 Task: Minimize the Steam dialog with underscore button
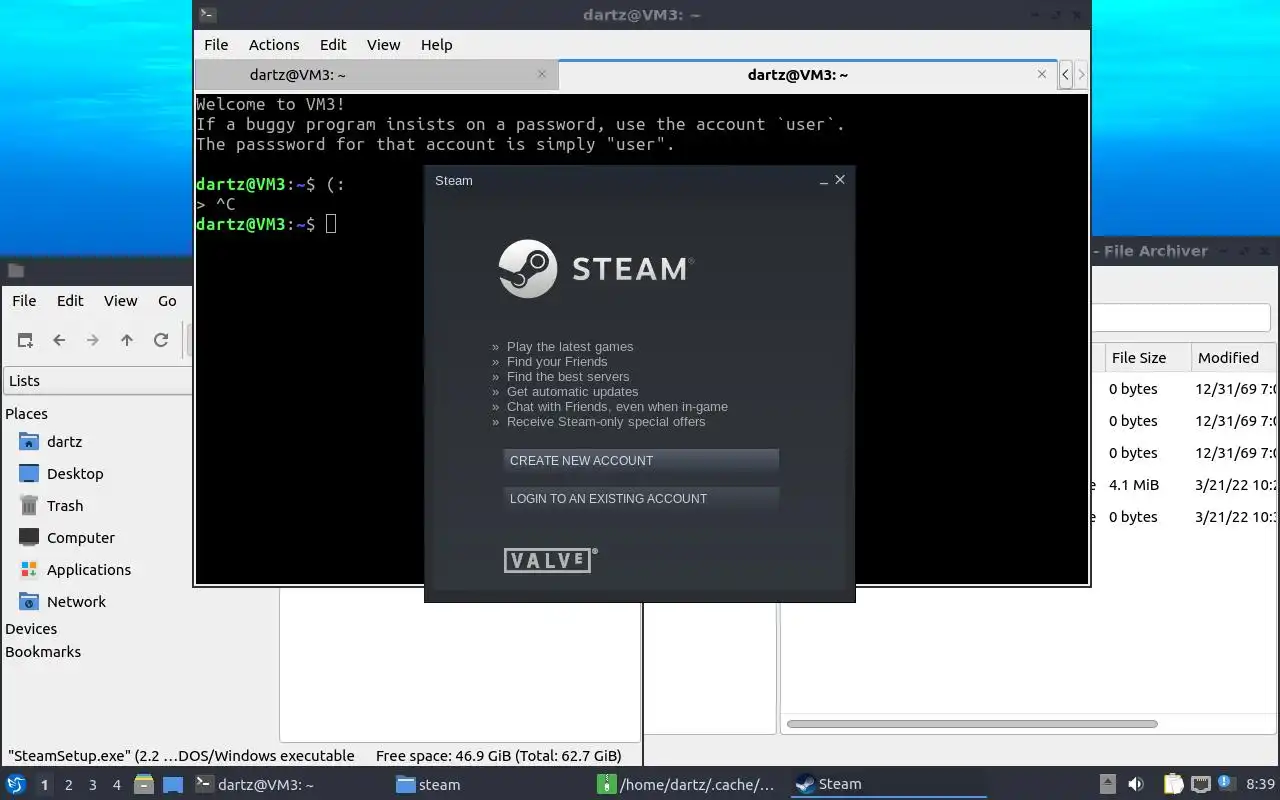click(824, 180)
